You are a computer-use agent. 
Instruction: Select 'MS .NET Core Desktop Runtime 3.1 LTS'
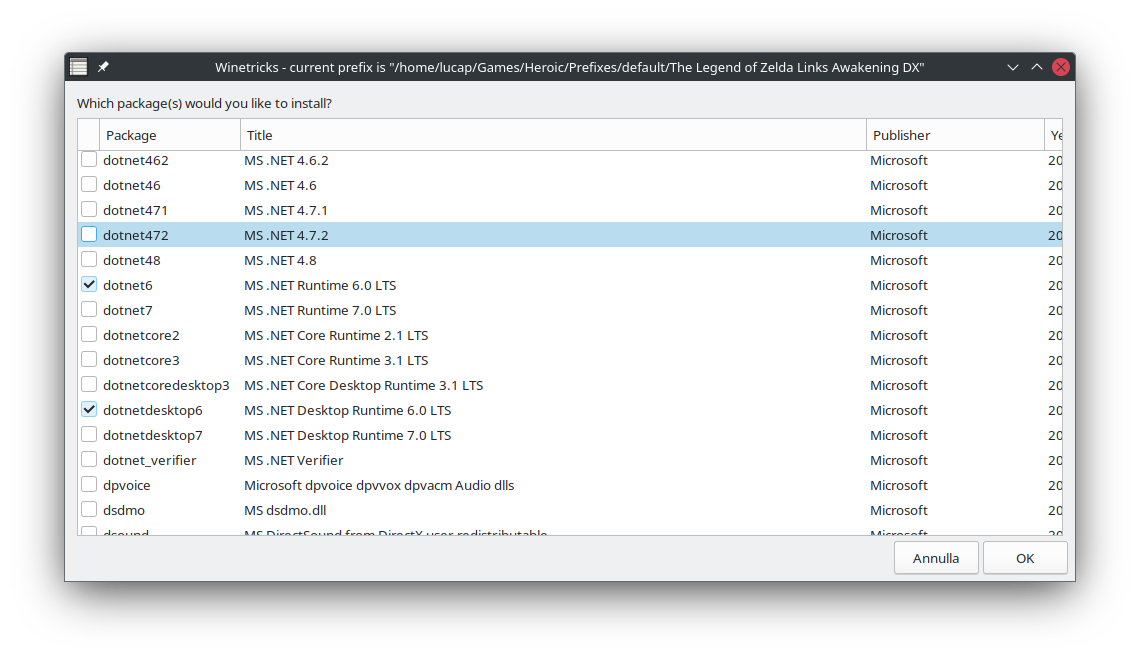364,385
